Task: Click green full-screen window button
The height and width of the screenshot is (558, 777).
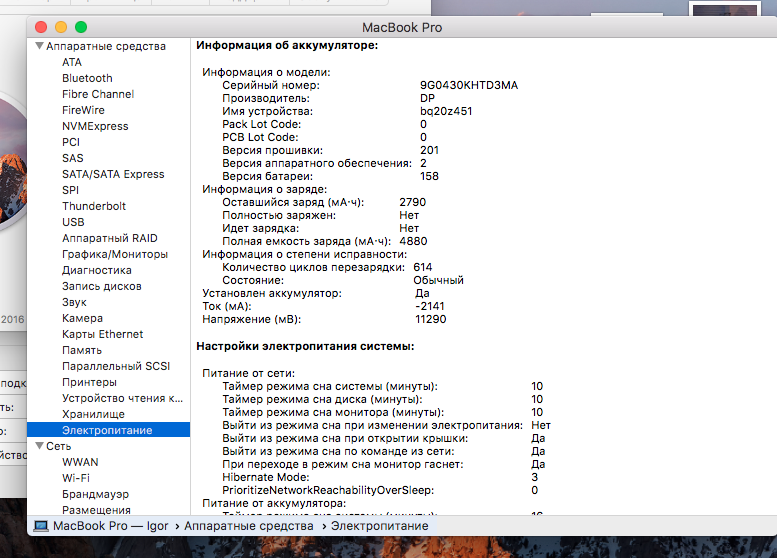Action: pos(81,27)
